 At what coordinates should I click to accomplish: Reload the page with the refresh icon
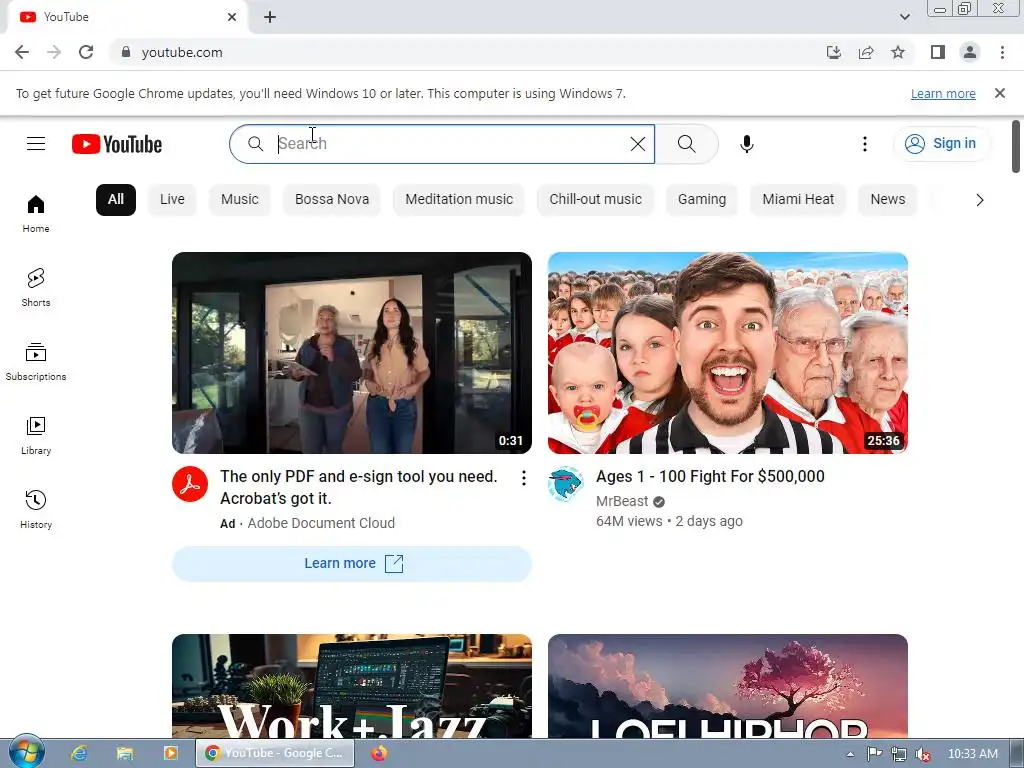(x=86, y=52)
